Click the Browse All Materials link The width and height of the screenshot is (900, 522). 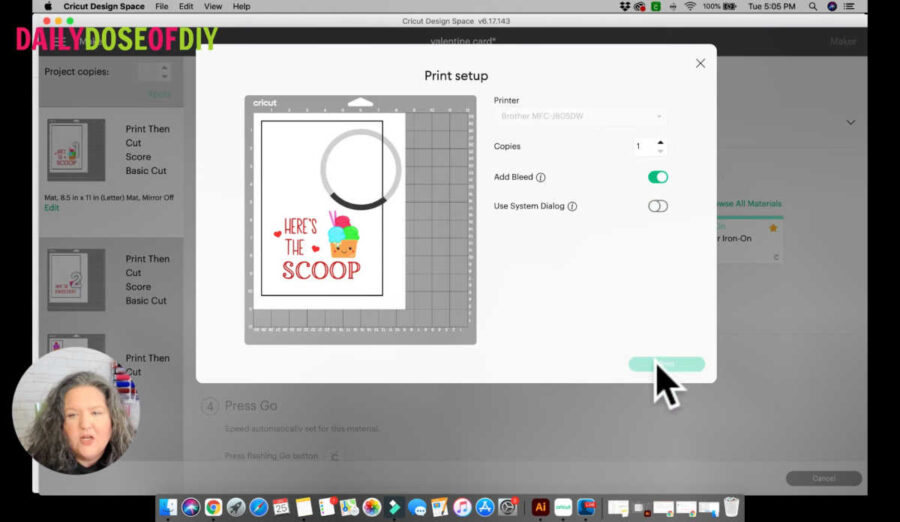[x=749, y=203]
